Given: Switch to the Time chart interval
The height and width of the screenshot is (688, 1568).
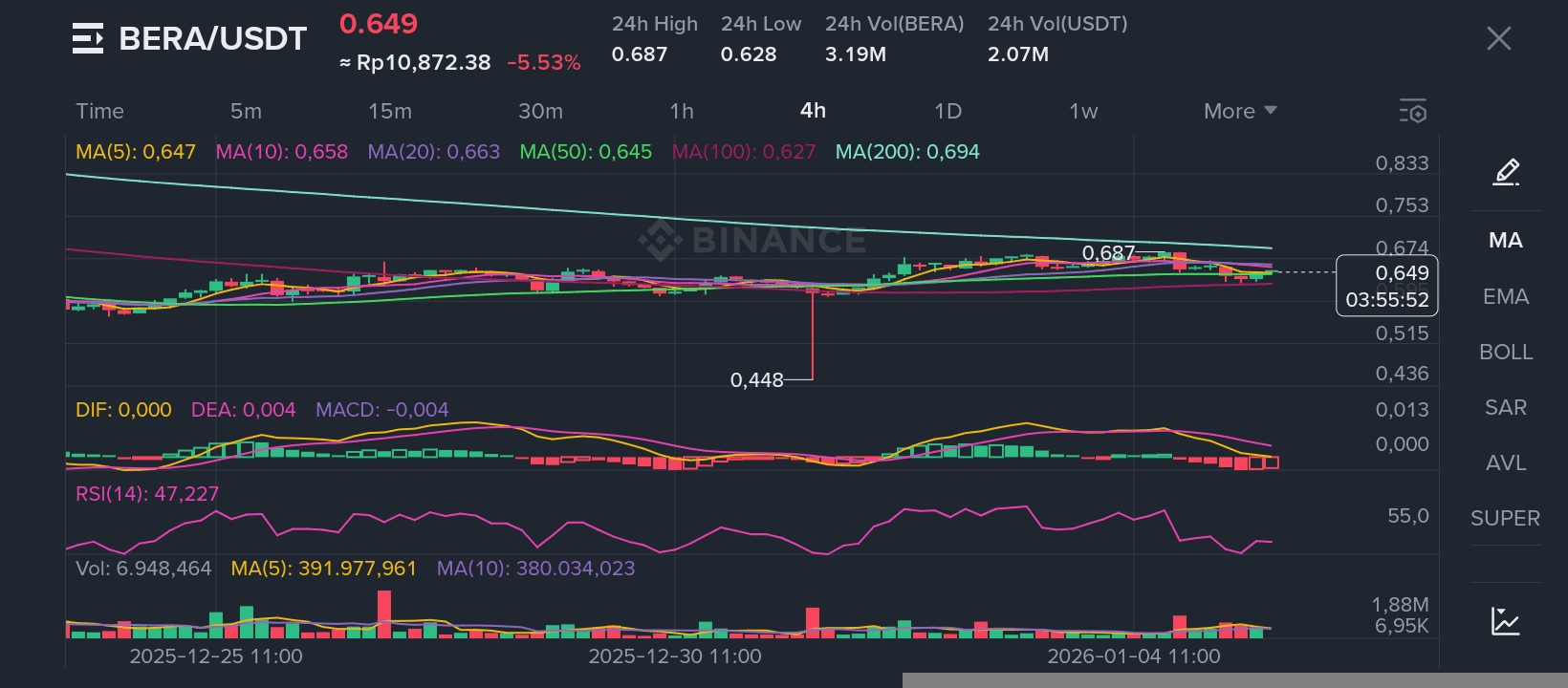Looking at the screenshot, I should [x=100, y=111].
